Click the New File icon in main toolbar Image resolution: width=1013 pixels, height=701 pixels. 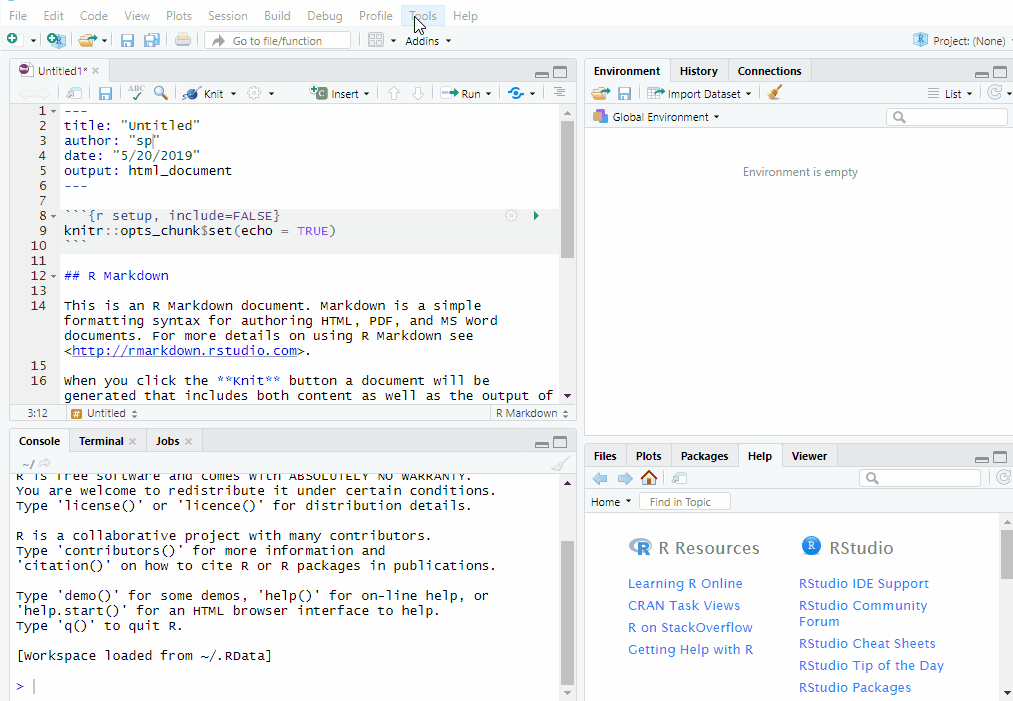point(12,40)
